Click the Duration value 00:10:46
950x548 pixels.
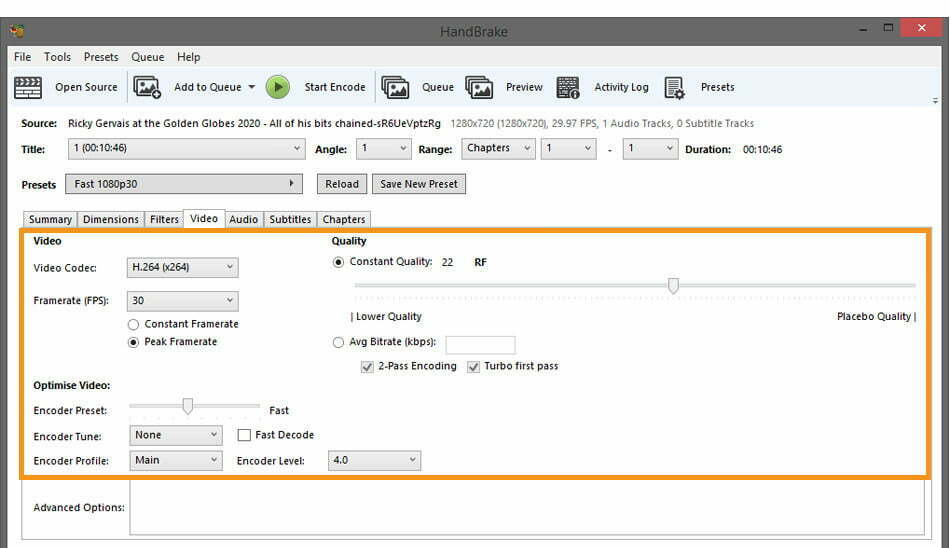click(x=762, y=150)
